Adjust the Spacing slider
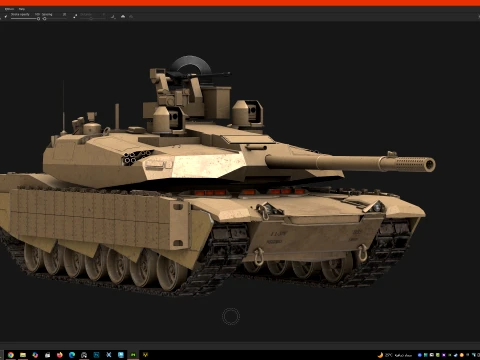The height and width of the screenshot is (360, 480). 55,19
